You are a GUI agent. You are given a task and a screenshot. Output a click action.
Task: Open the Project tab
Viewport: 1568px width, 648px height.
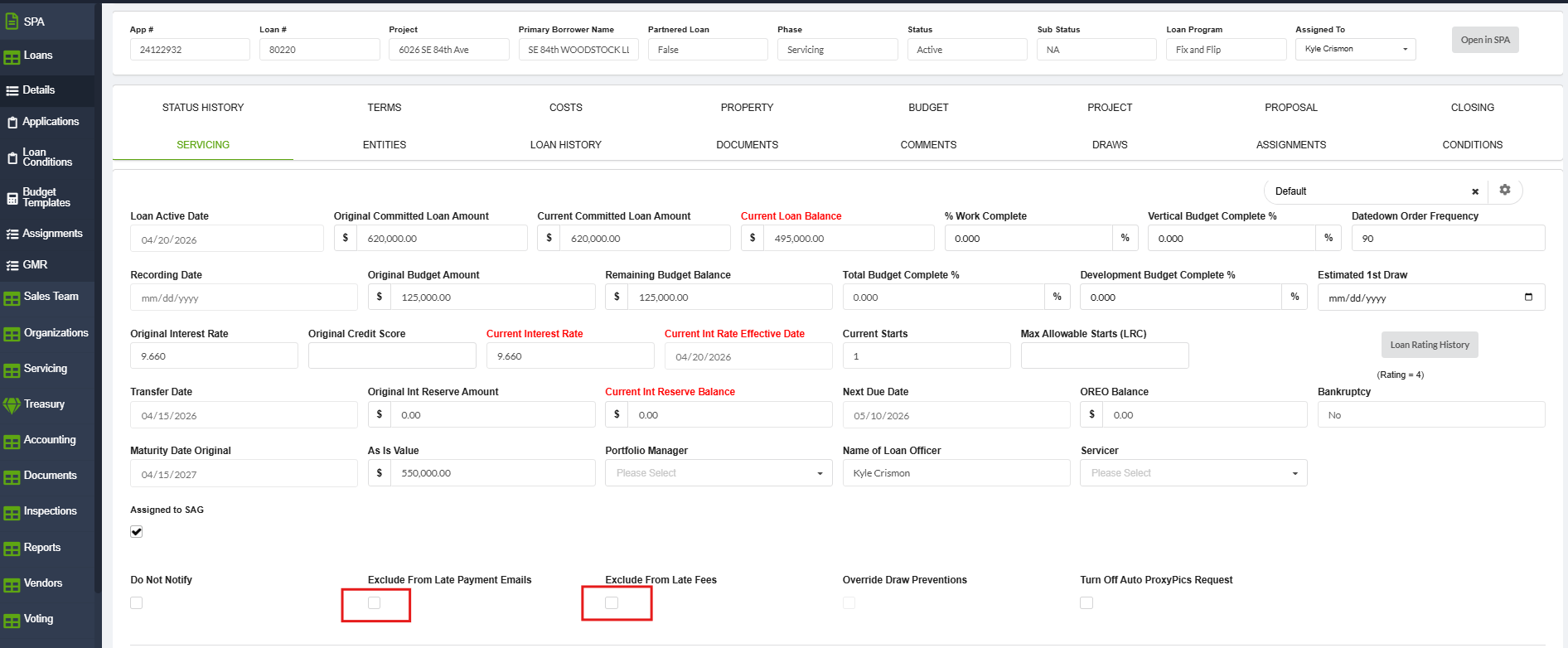[x=1110, y=108]
